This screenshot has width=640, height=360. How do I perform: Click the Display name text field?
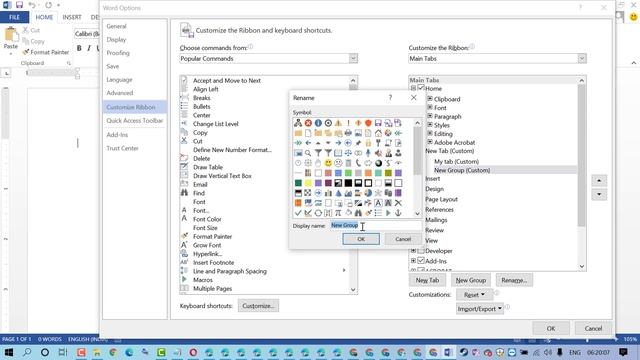(x=375, y=225)
